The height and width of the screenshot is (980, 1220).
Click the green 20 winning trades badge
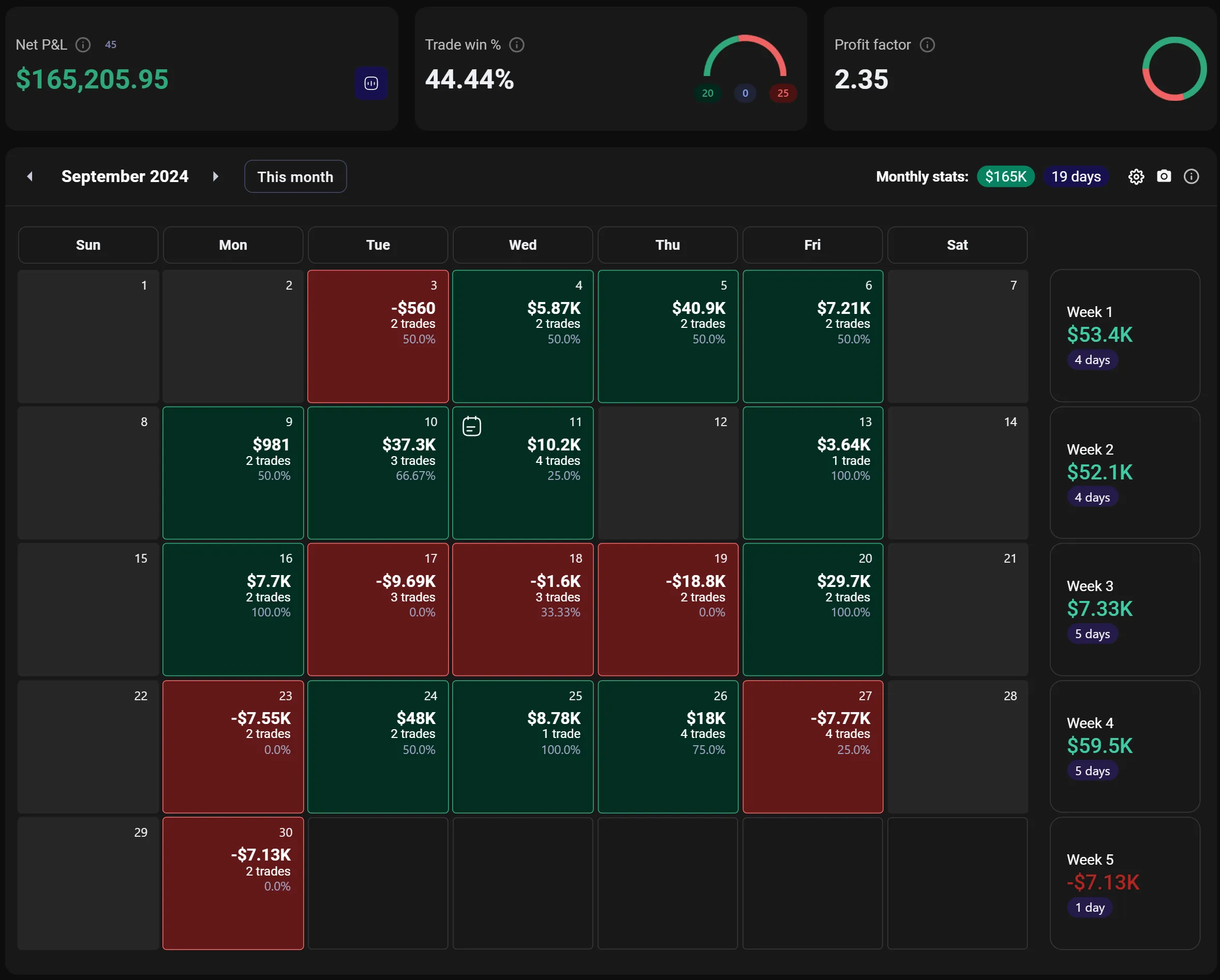707,93
